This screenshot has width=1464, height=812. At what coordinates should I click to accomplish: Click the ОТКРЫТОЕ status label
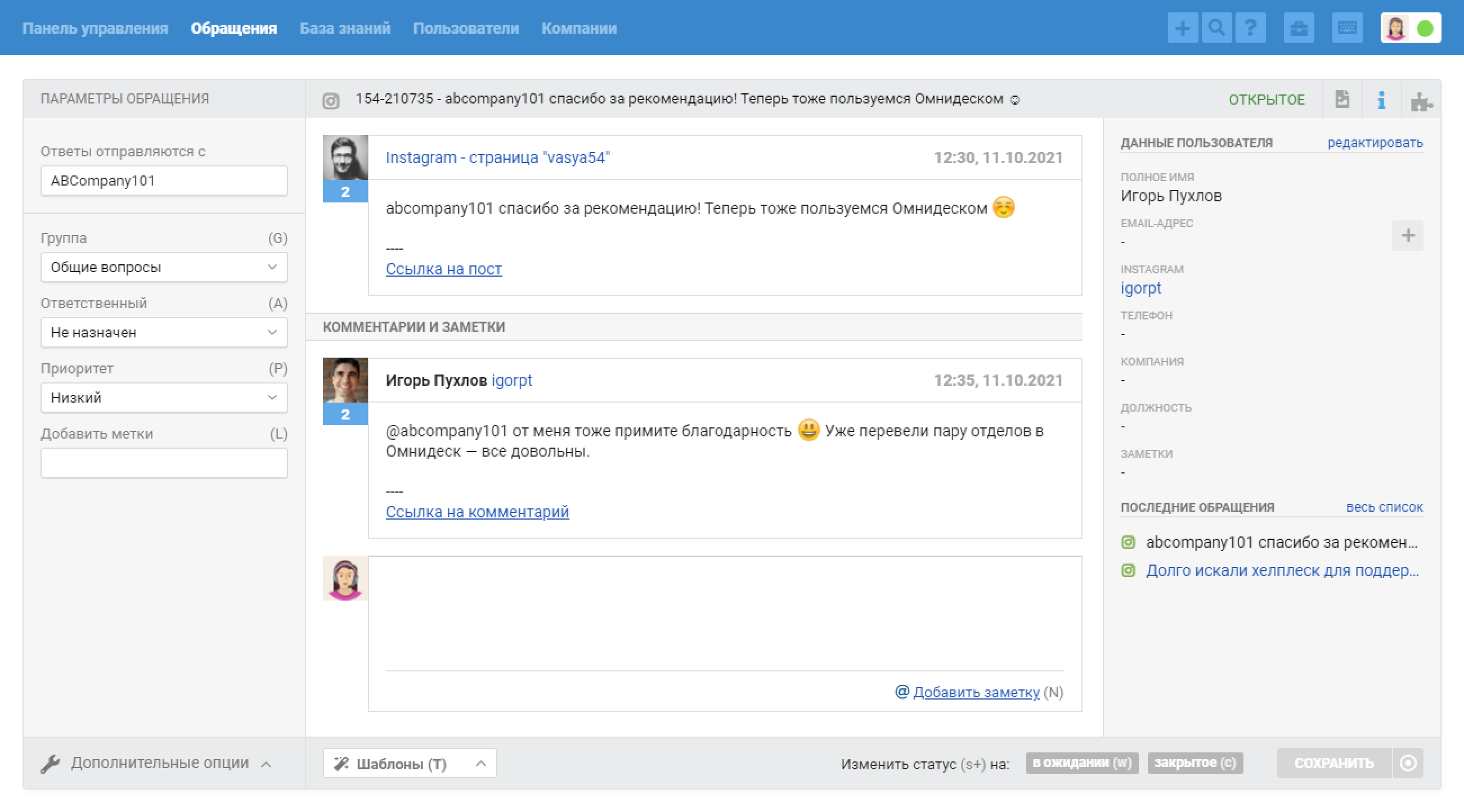1266,100
